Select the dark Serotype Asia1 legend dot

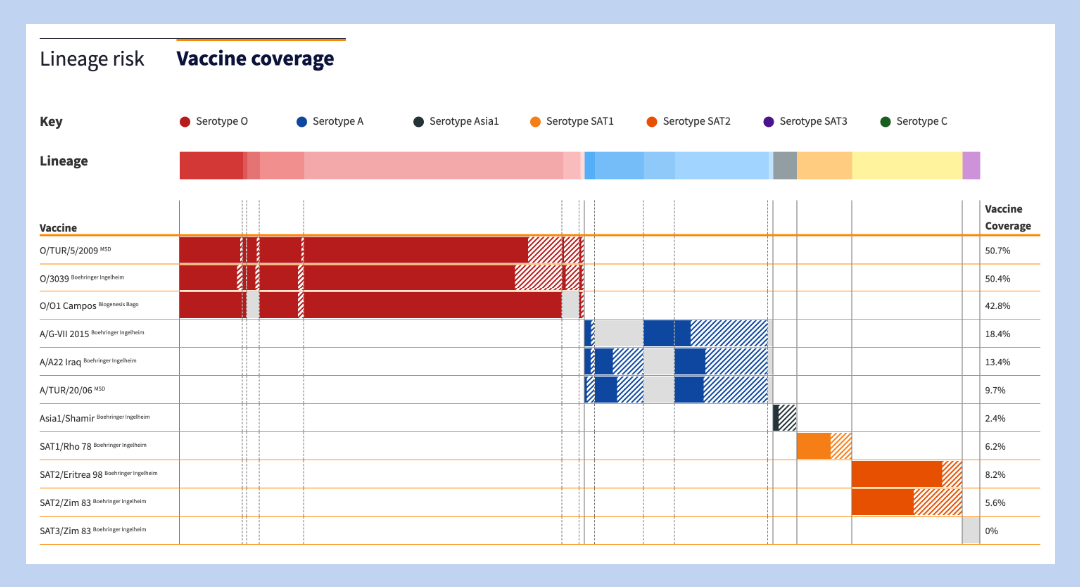pyautogui.click(x=418, y=122)
